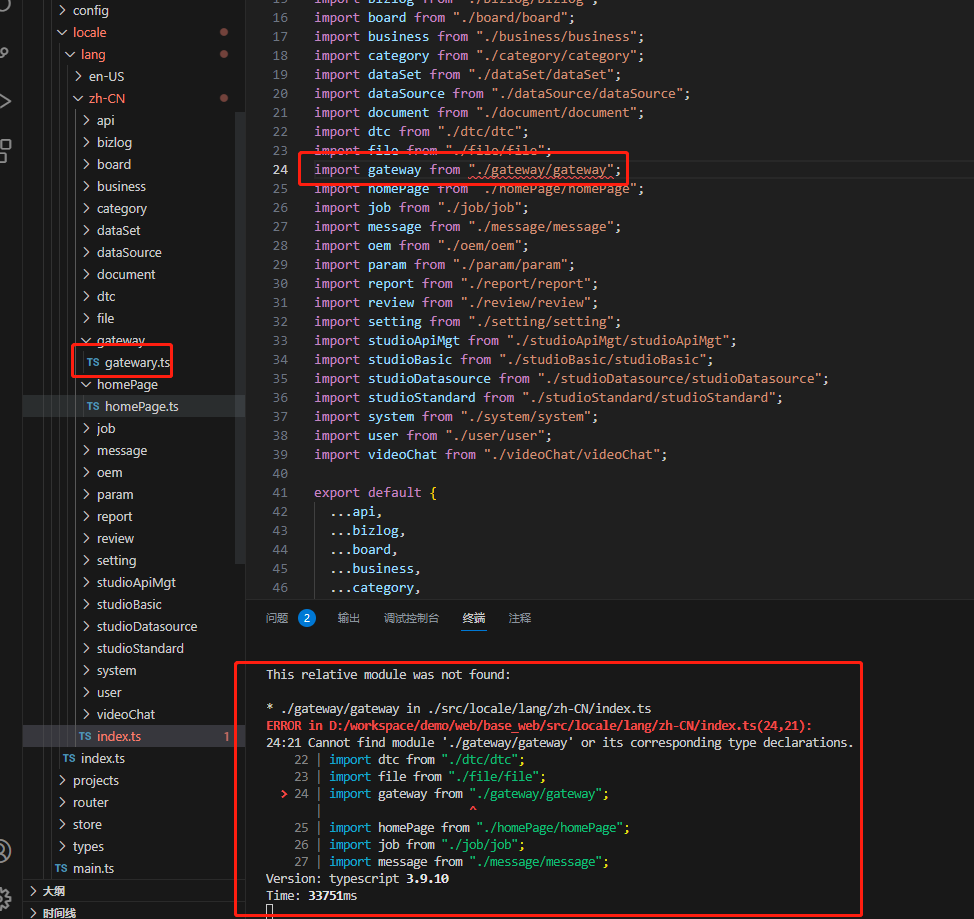
Task: Collapse the zh-CN folder chevron
Action: click(78, 98)
